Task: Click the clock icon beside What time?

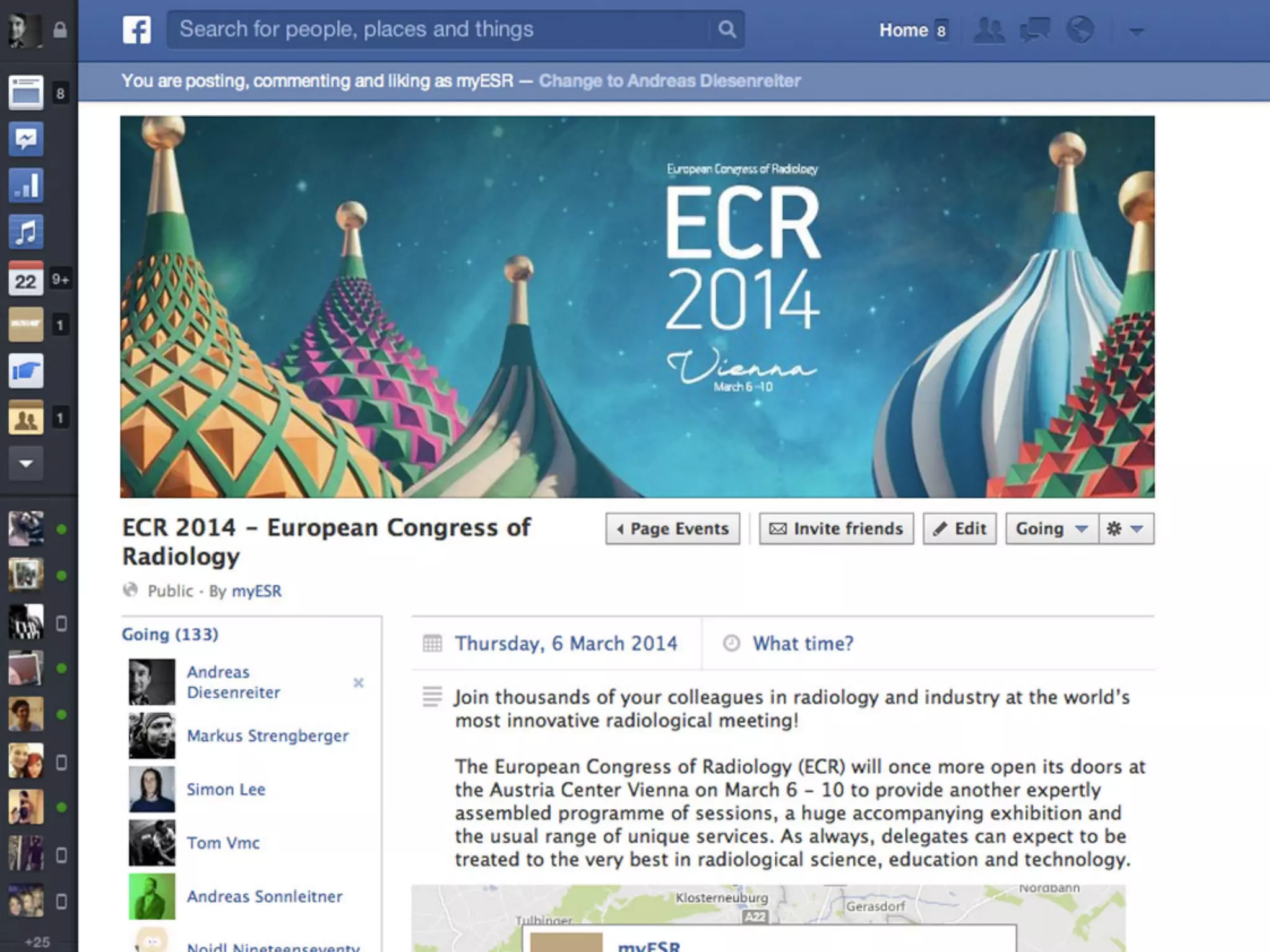Action: pyautogui.click(x=732, y=643)
